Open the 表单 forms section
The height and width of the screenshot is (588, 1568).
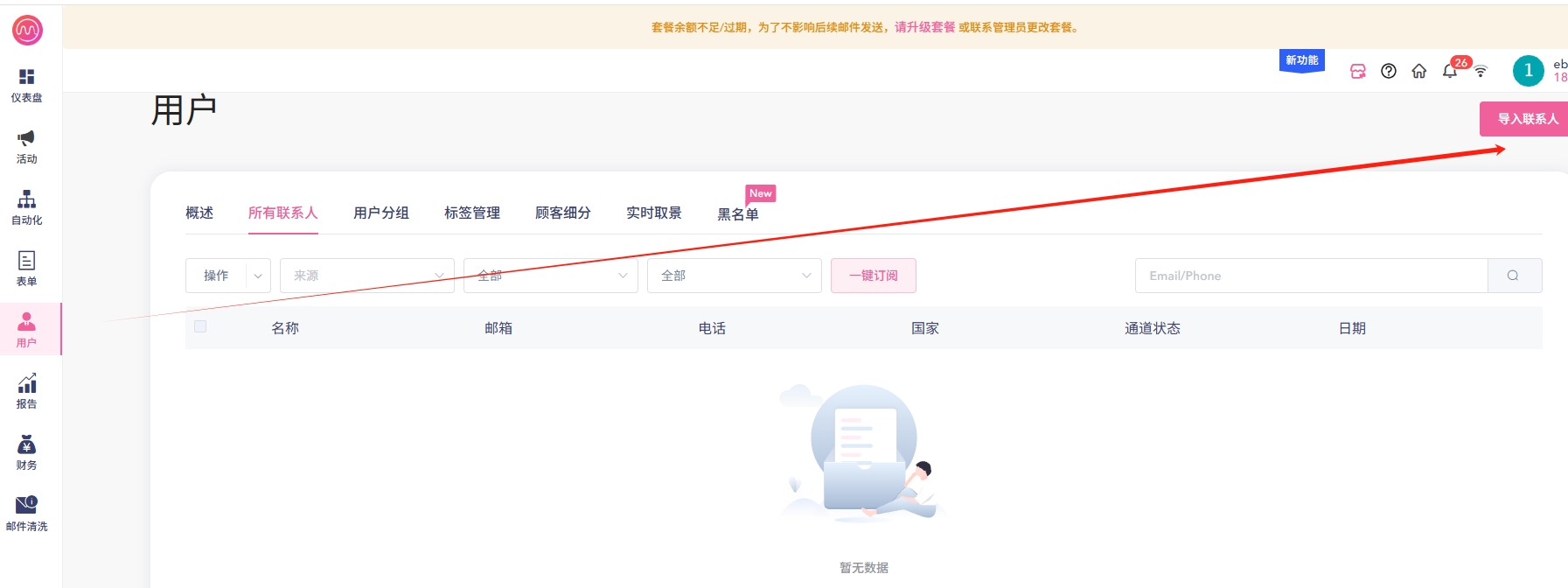pyautogui.click(x=26, y=269)
